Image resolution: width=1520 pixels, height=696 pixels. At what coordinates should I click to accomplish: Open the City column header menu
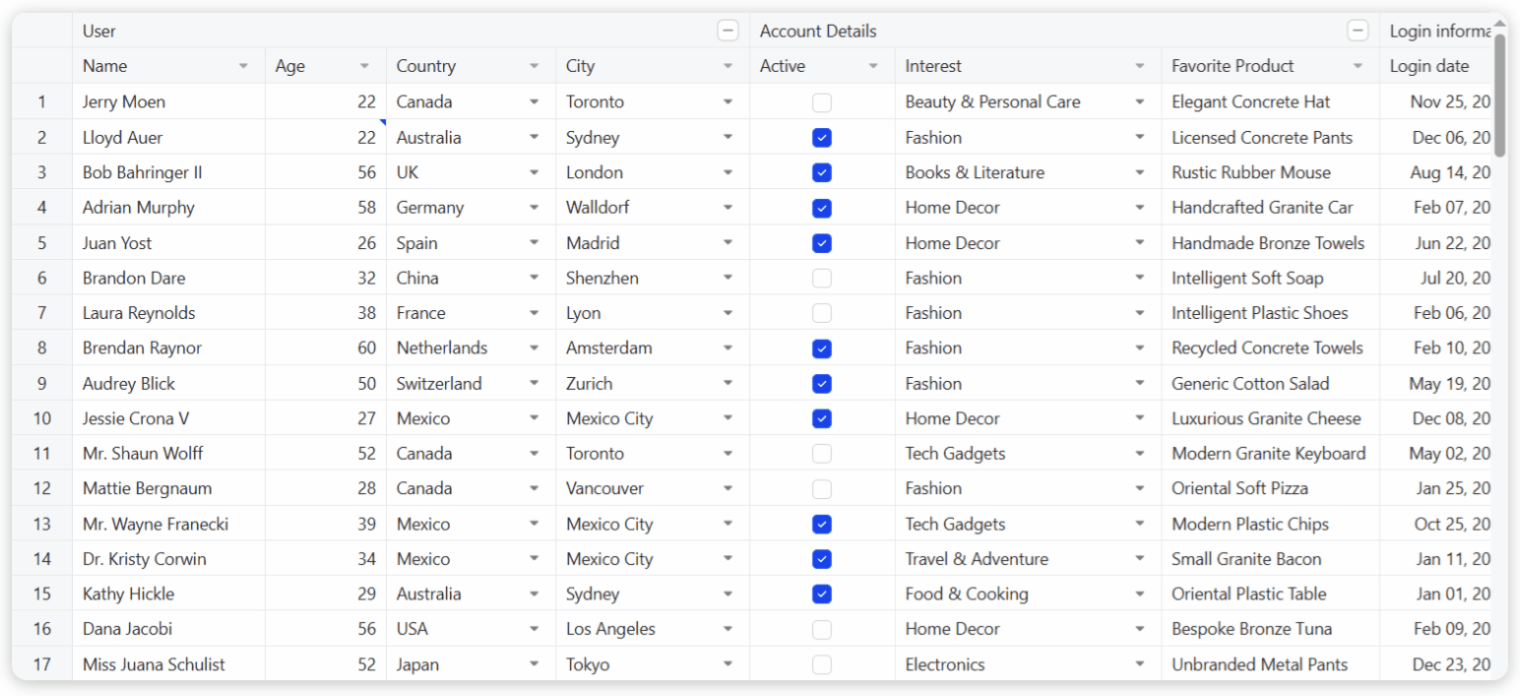[728, 66]
